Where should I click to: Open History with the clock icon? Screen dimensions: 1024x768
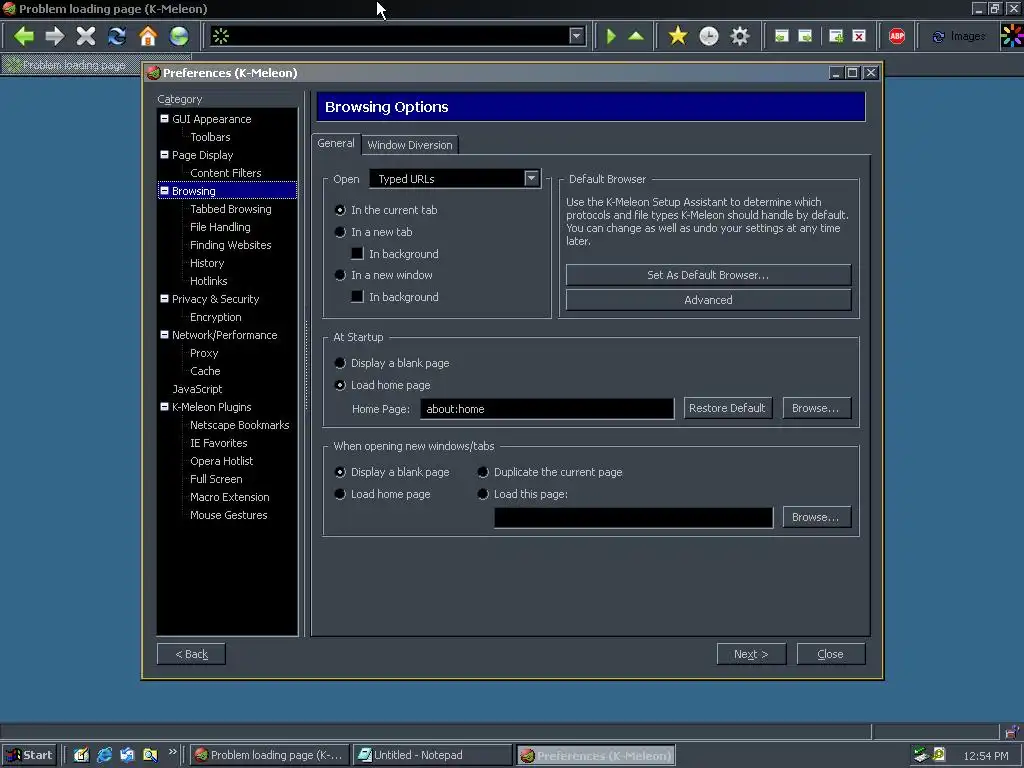click(709, 36)
